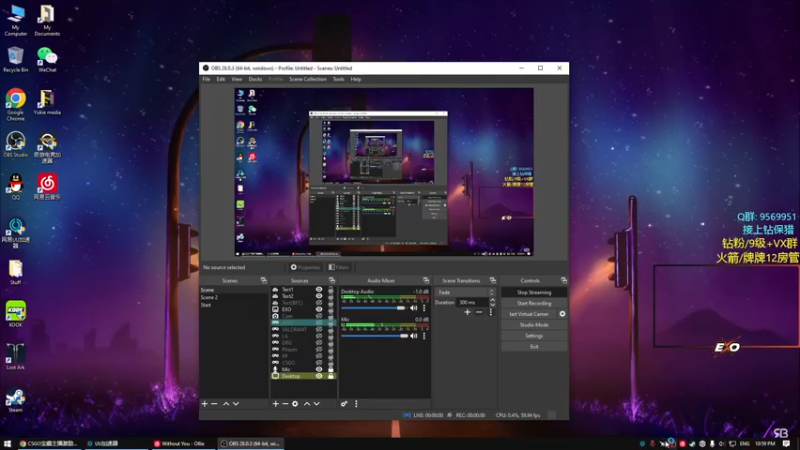Open the Fade transition dropdown

pyautogui.click(x=465, y=292)
